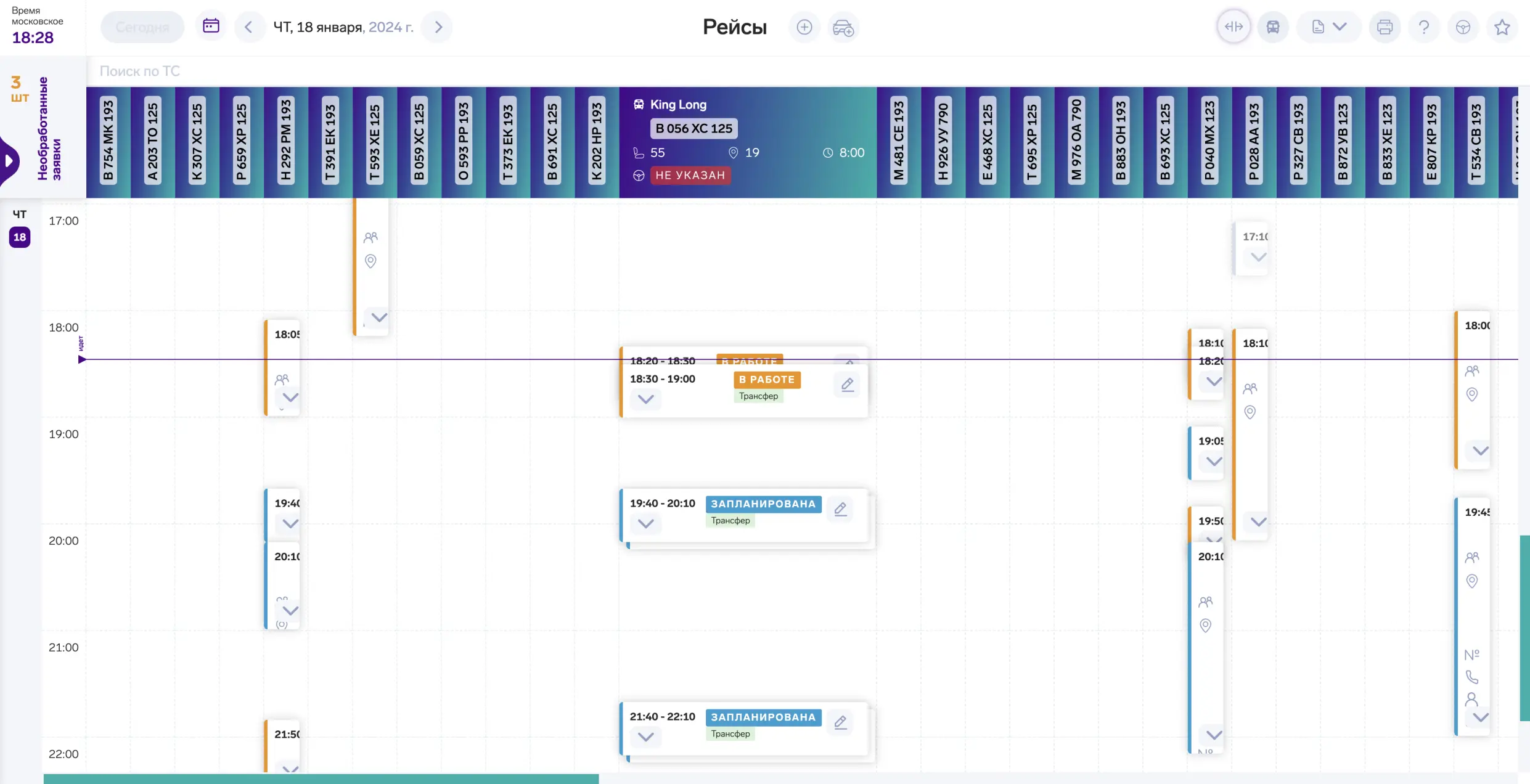Expand 18:05 trip in Н 292 РМ column

click(x=290, y=397)
